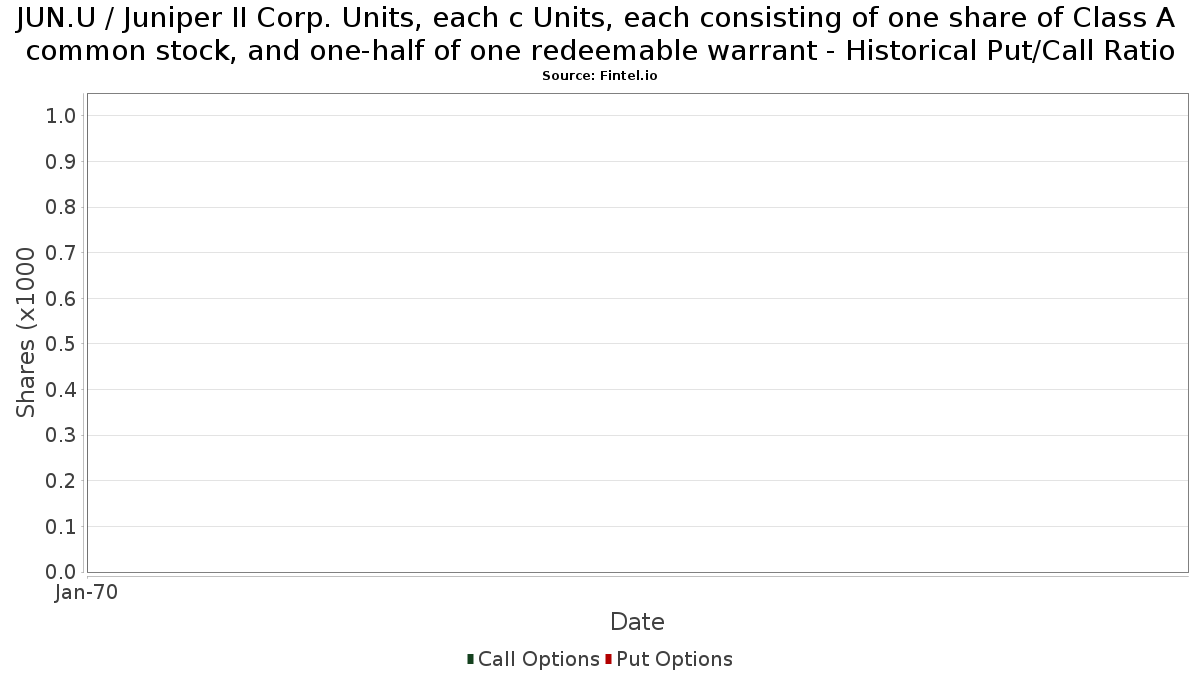Viewport: 1200px width, 675px height.
Task: Click the 0.0 y-axis tick label
Action: coord(61,572)
